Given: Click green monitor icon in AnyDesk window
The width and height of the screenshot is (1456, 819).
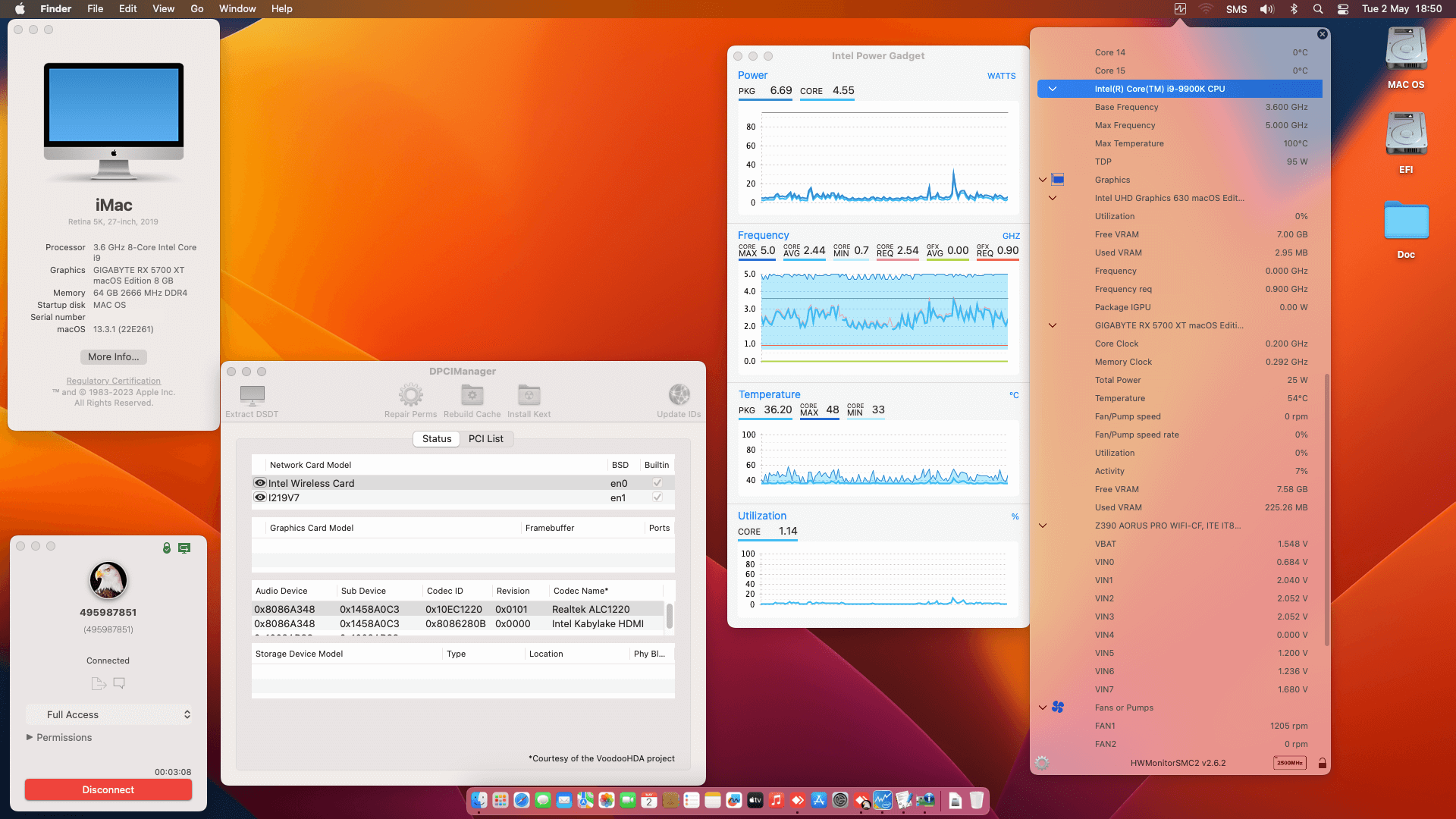Looking at the screenshot, I should [184, 548].
